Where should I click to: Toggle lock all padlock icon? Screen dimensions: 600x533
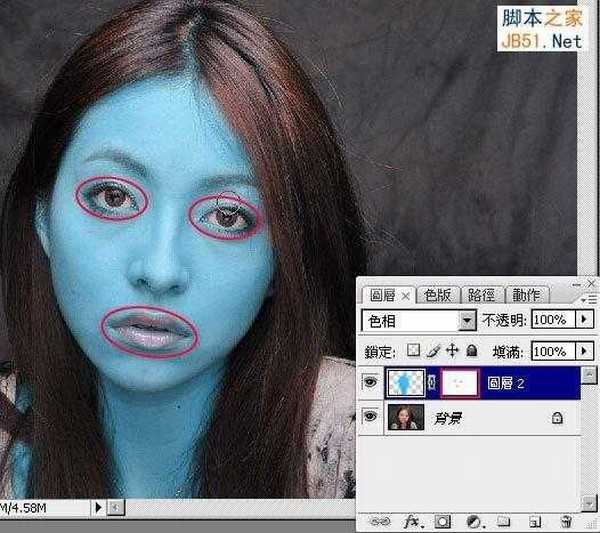(x=469, y=351)
